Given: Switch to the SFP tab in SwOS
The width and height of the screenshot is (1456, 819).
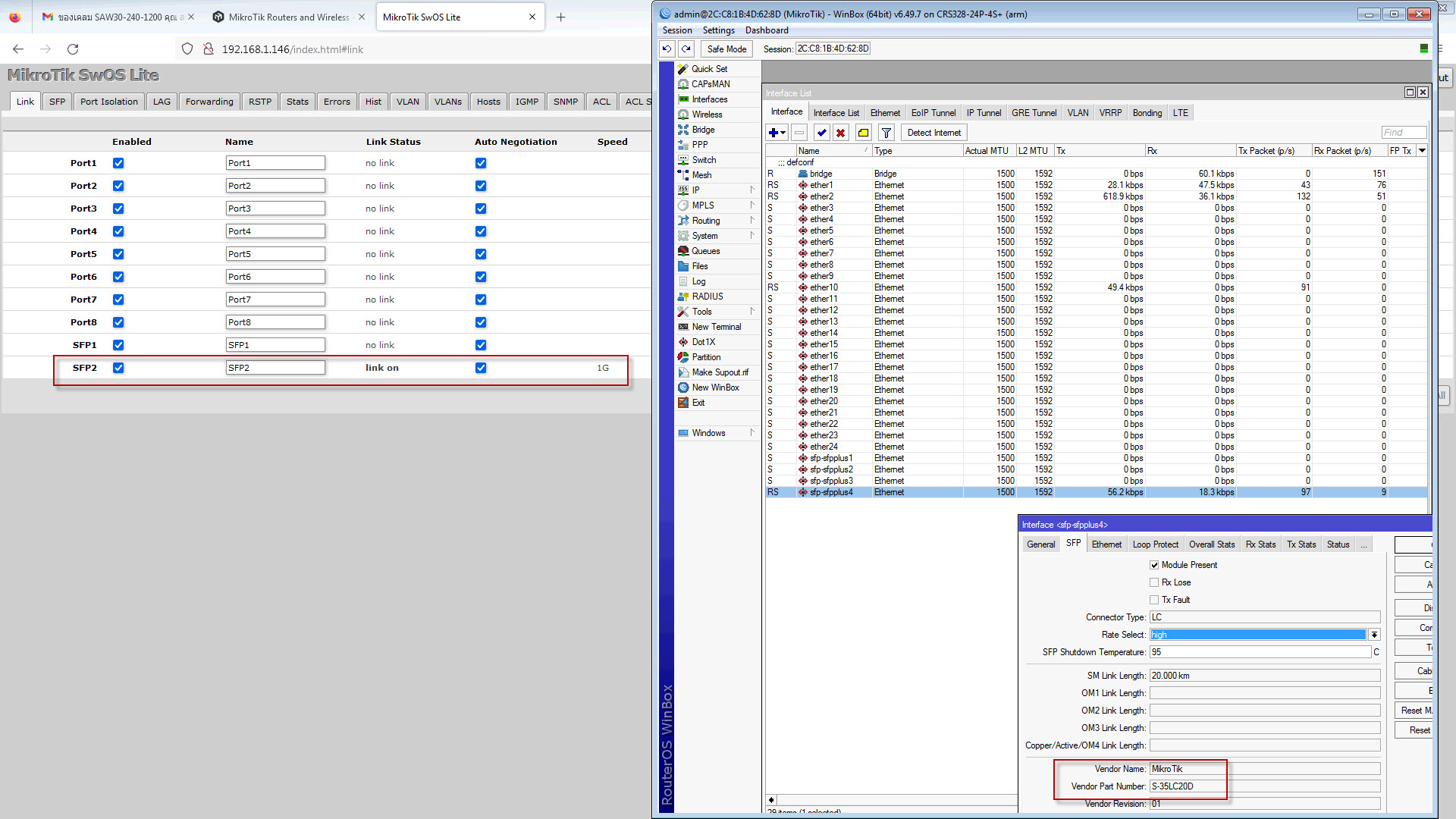Looking at the screenshot, I should click(57, 102).
